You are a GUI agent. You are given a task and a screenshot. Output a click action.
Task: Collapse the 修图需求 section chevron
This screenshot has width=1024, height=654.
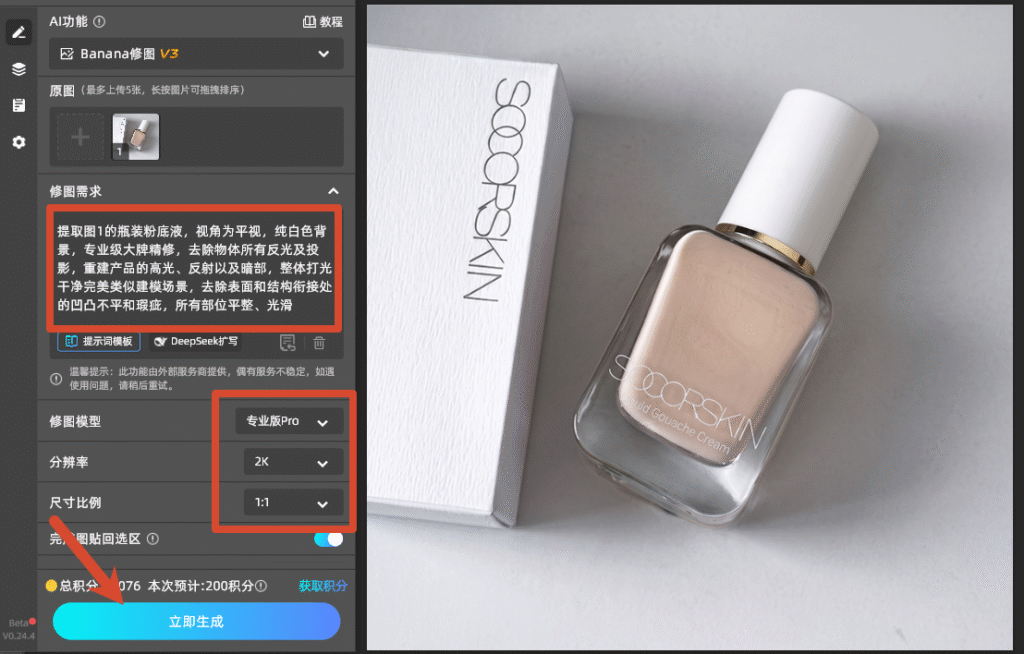tap(333, 191)
